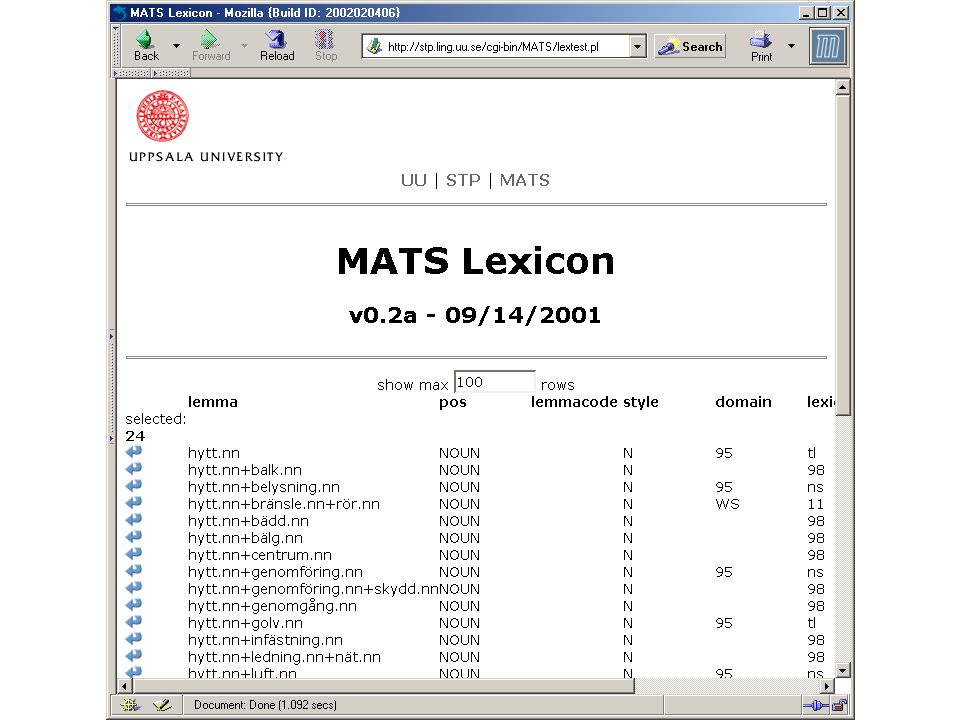
Task: Click the style column header
Action: click(x=641, y=402)
